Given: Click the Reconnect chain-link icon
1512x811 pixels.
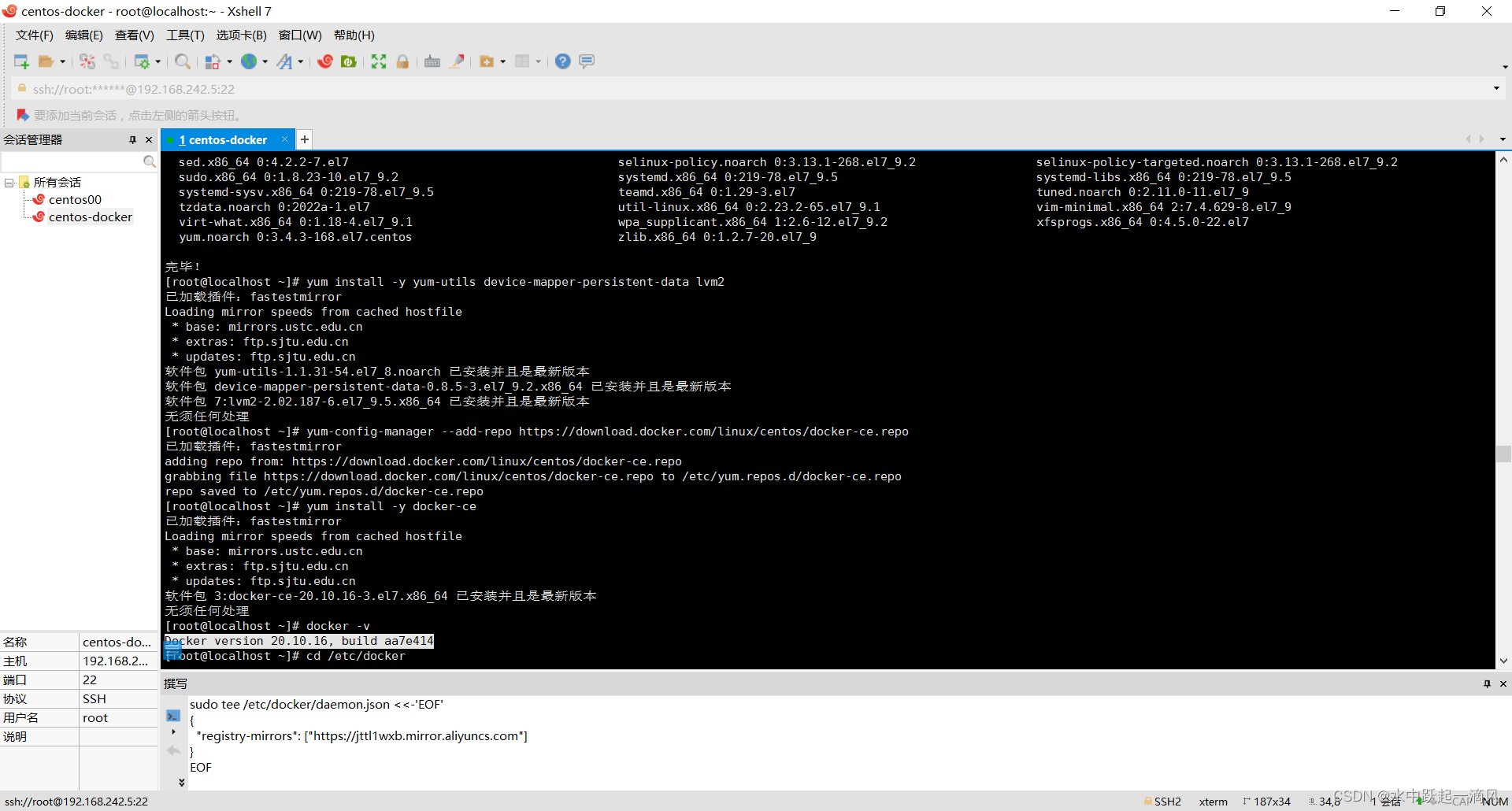Looking at the screenshot, I should point(111,61).
